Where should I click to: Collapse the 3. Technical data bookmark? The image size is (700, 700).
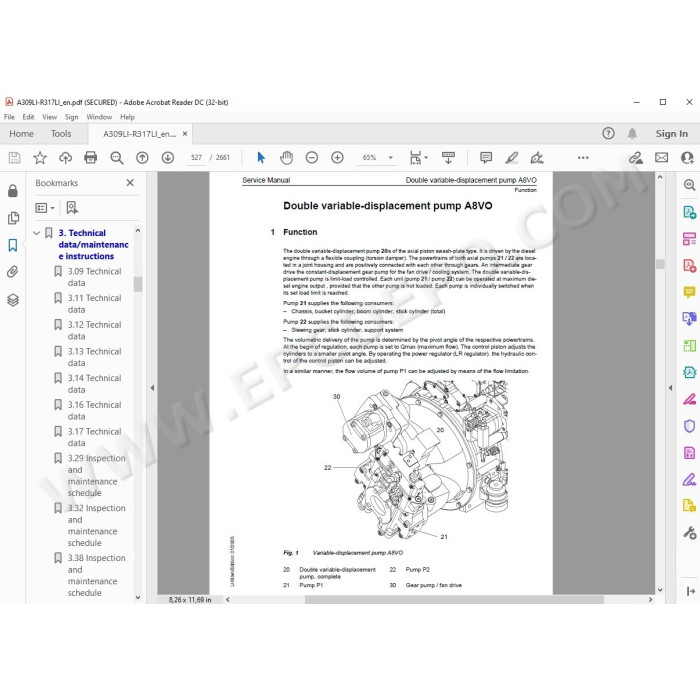click(x=37, y=233)
